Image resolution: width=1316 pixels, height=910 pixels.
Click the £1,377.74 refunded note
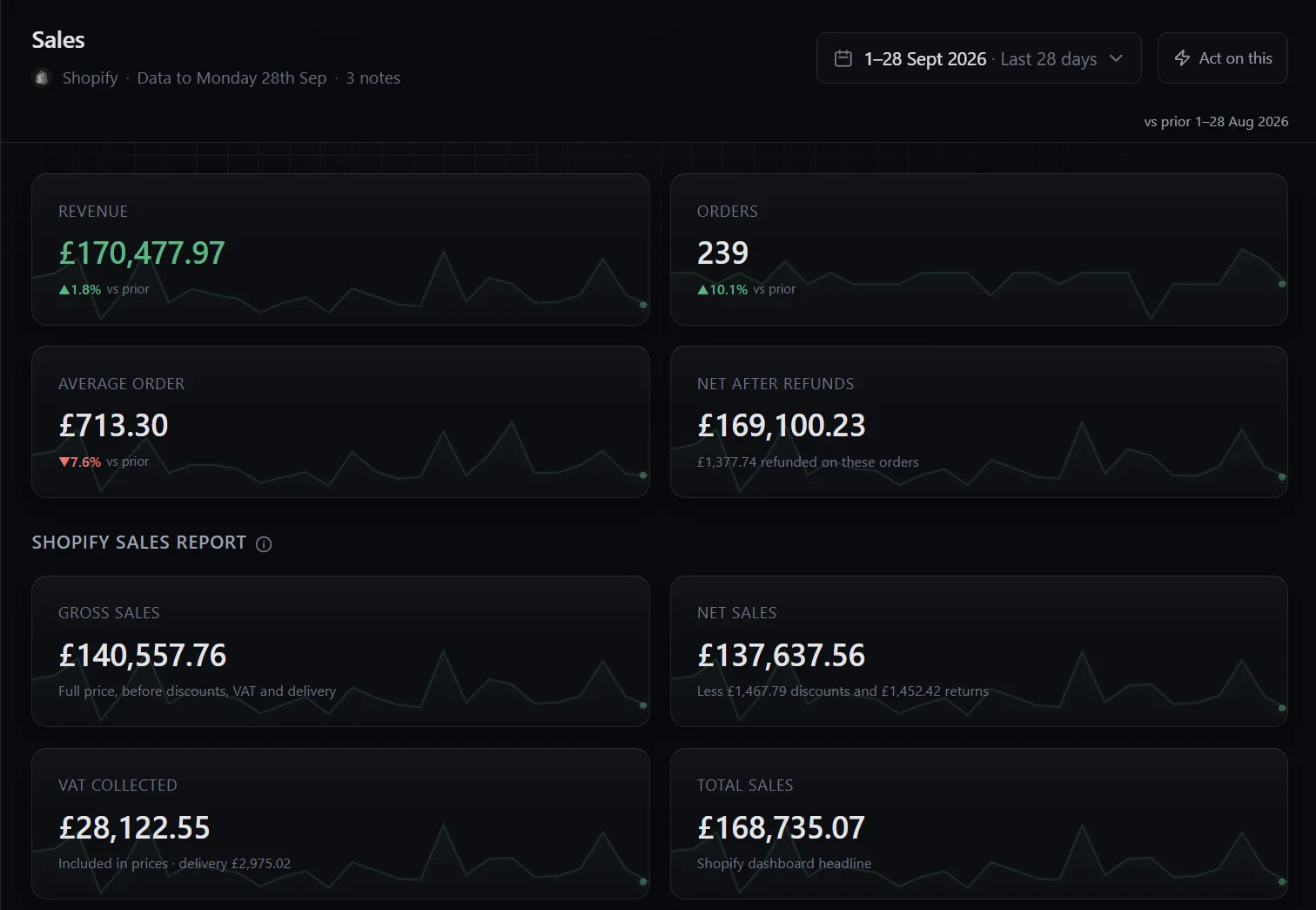(808, 462)
